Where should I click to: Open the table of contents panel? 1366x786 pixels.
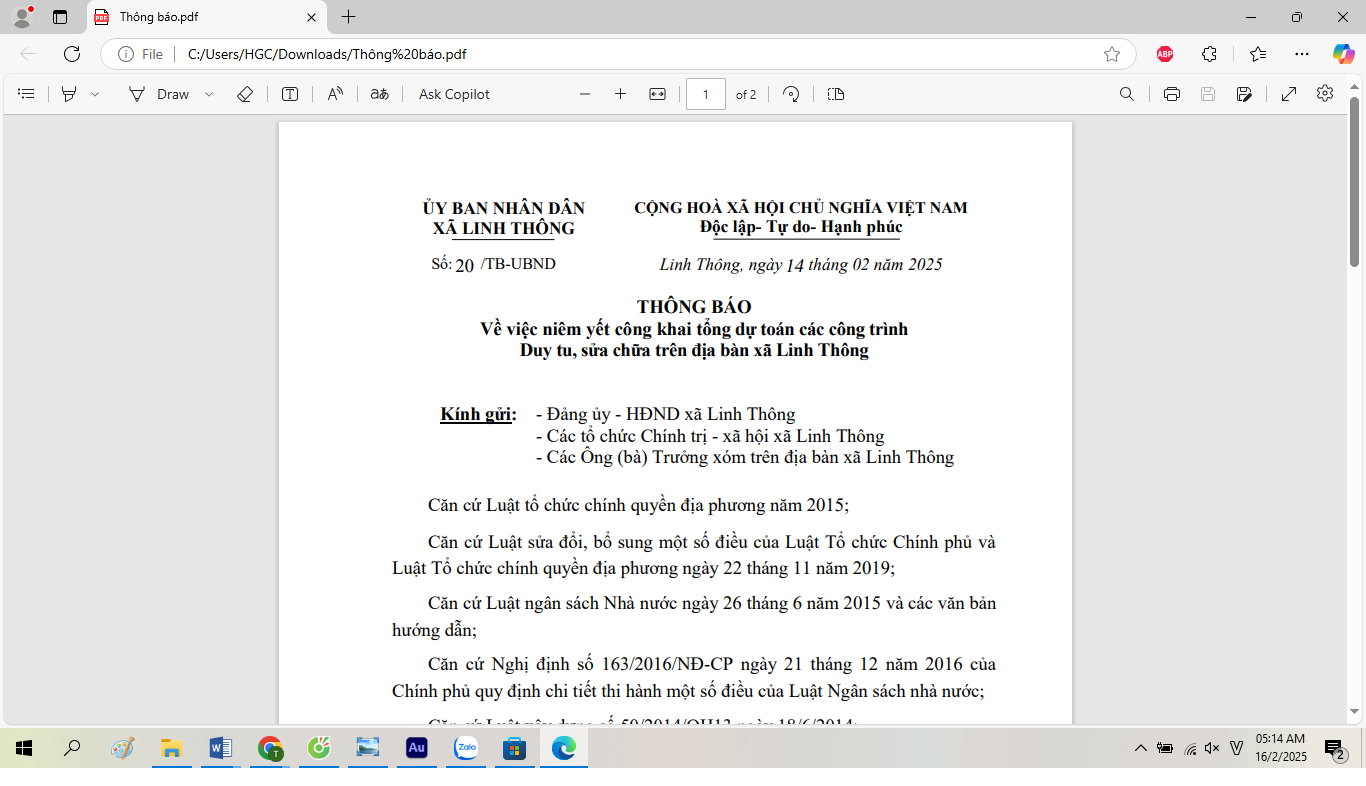point(27,94)
